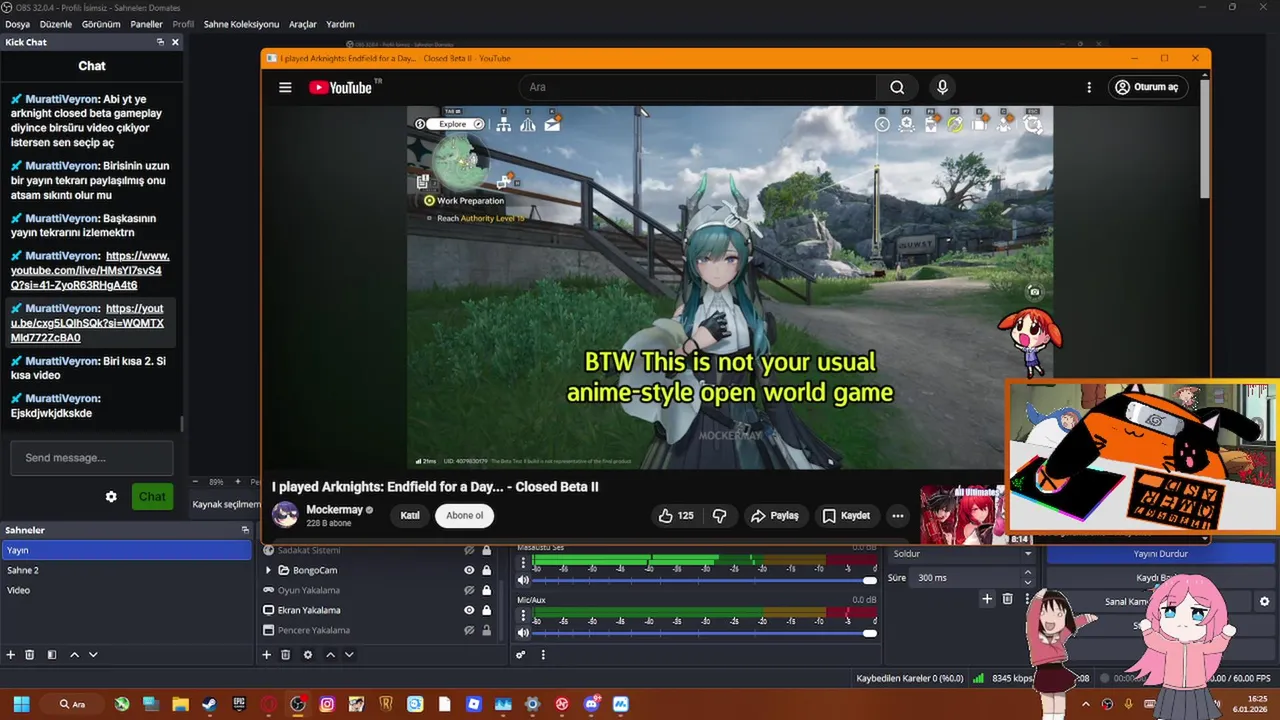The image size is (1280, 720).
Task: Open the Düzenle menu
Action: pyautogui.click(x=56, y=24)
